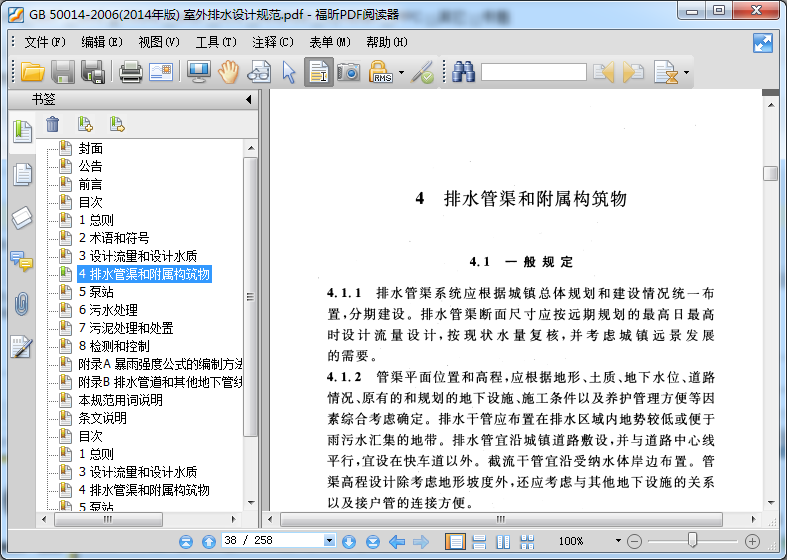Switch to continuous page view mode
Image resolution: width=787 pixels, height=560 pixels.
478,541
